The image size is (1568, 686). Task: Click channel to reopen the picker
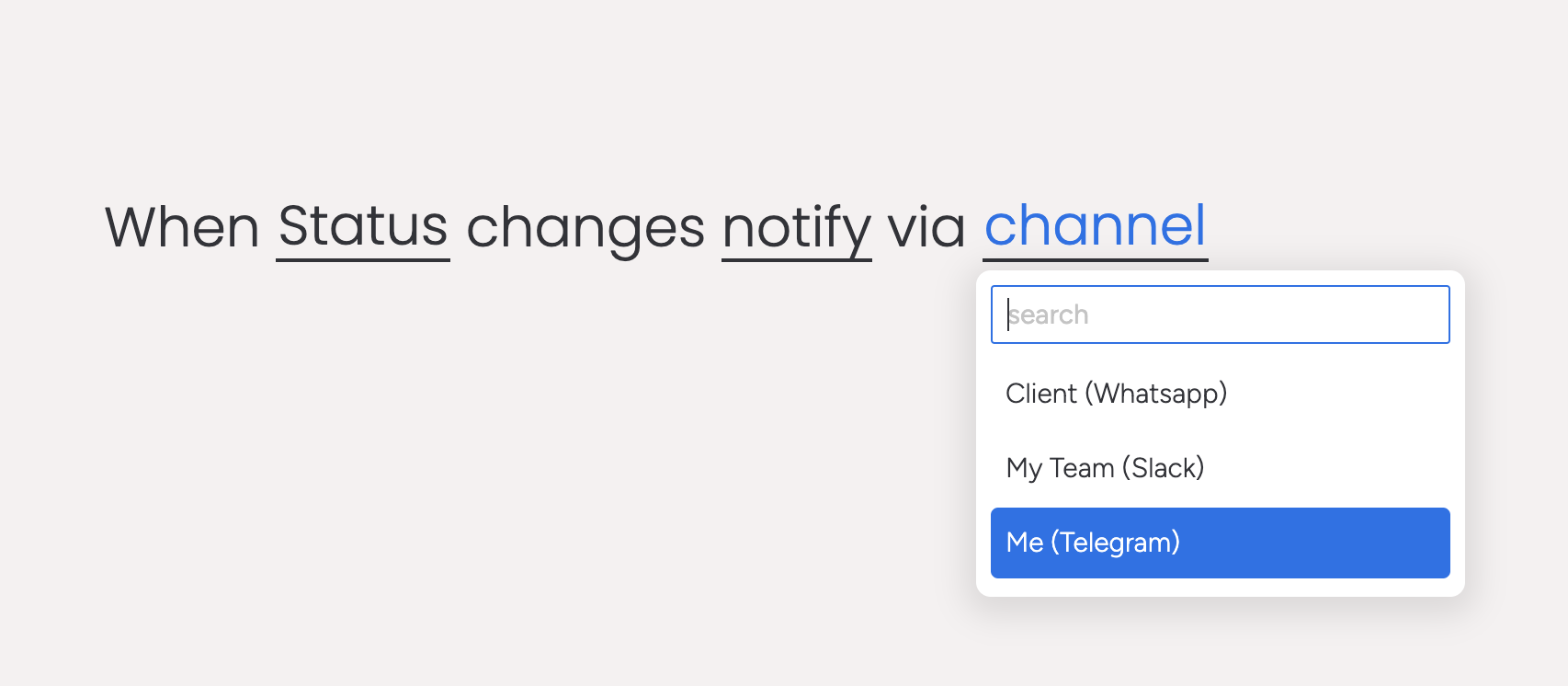[1096, 227]
